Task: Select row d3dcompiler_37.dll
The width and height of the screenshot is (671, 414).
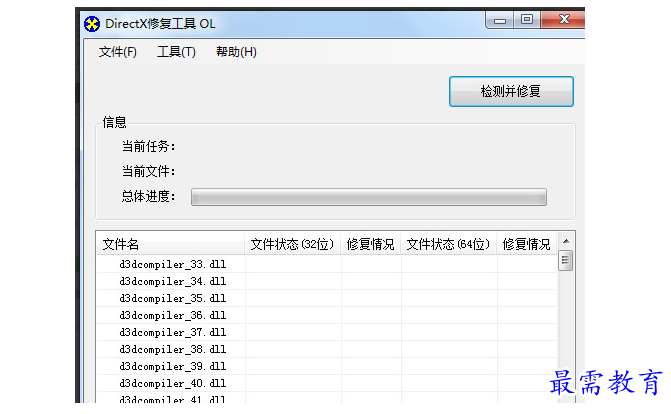Action: [327, 332]
